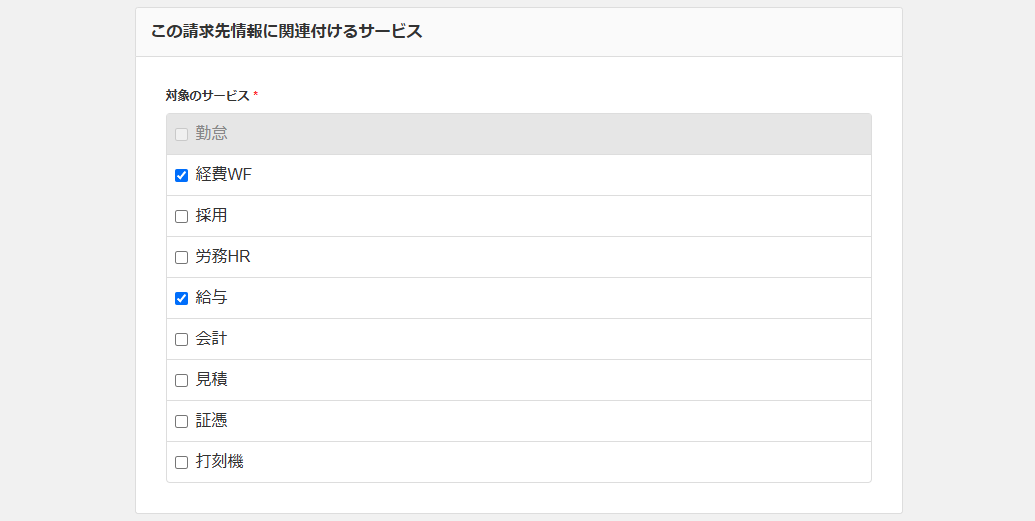Click the 見積 label text
This screenshot has height=521, width=1035.
[x=212, y=380]
